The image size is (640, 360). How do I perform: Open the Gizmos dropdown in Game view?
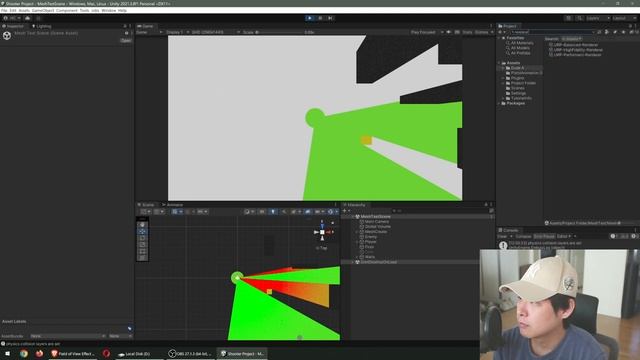(x=484, y=32)
